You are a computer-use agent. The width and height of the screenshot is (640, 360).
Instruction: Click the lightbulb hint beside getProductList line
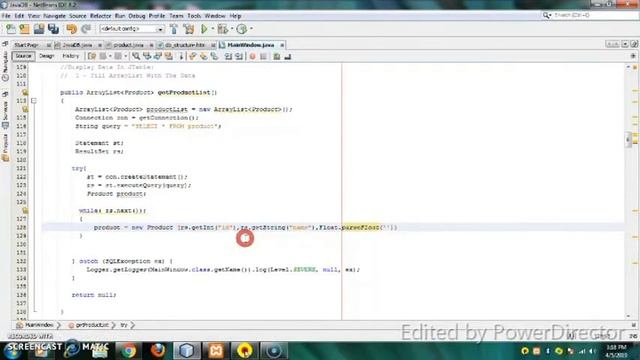25,93
